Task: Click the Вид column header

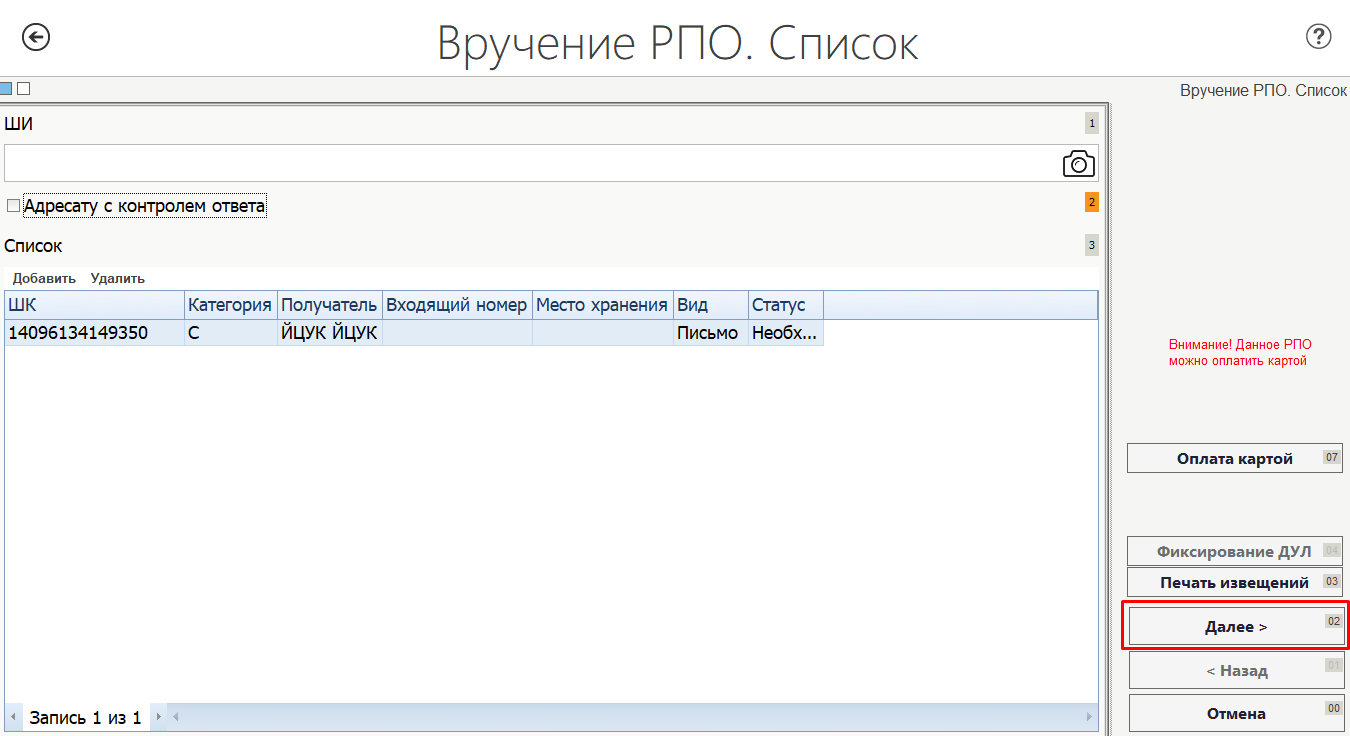Action: pos(711,305)
